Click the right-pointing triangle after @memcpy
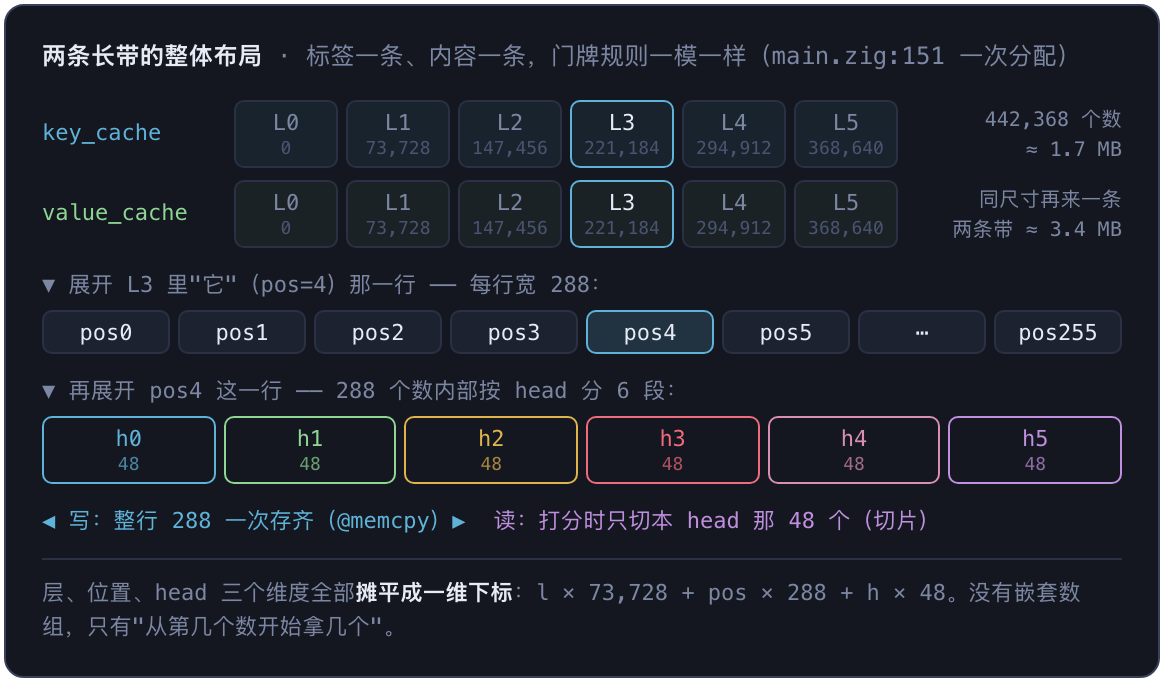Image resolution: width=1164 pixels, height=682 pixels. 459,522
